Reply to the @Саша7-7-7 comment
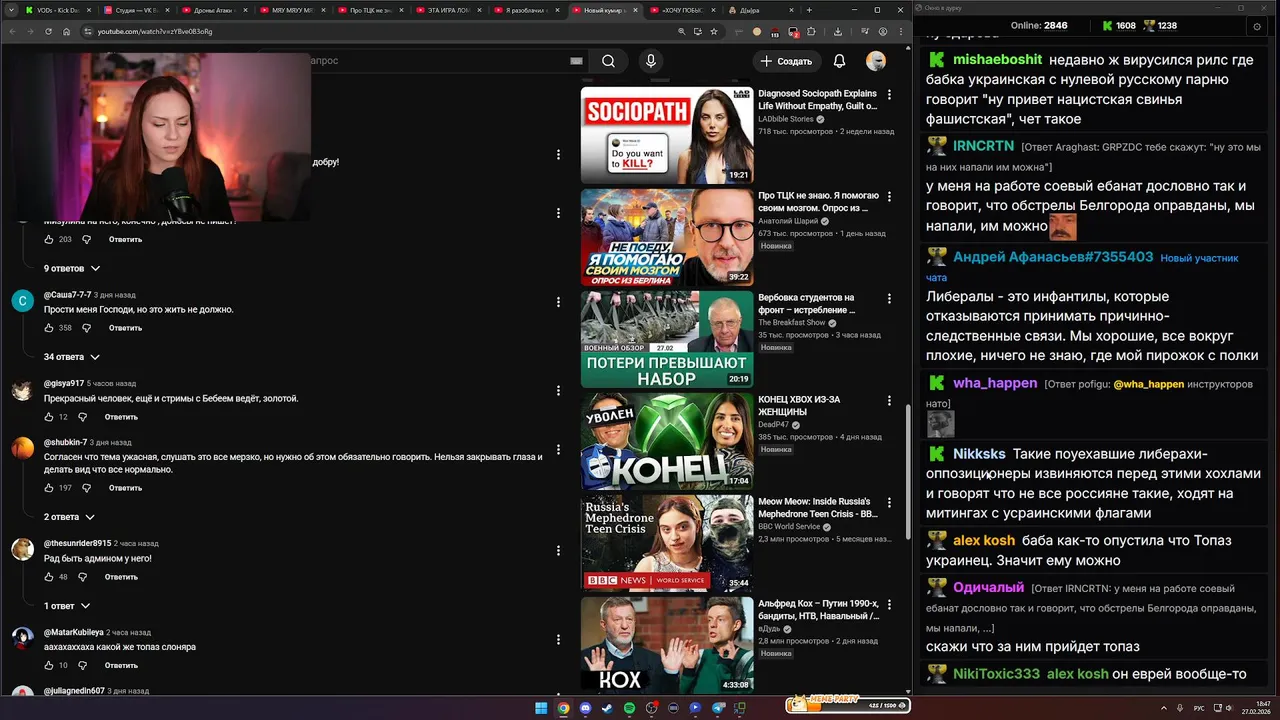The width and height of the screenshot is (1280, 720). point(125,328)
